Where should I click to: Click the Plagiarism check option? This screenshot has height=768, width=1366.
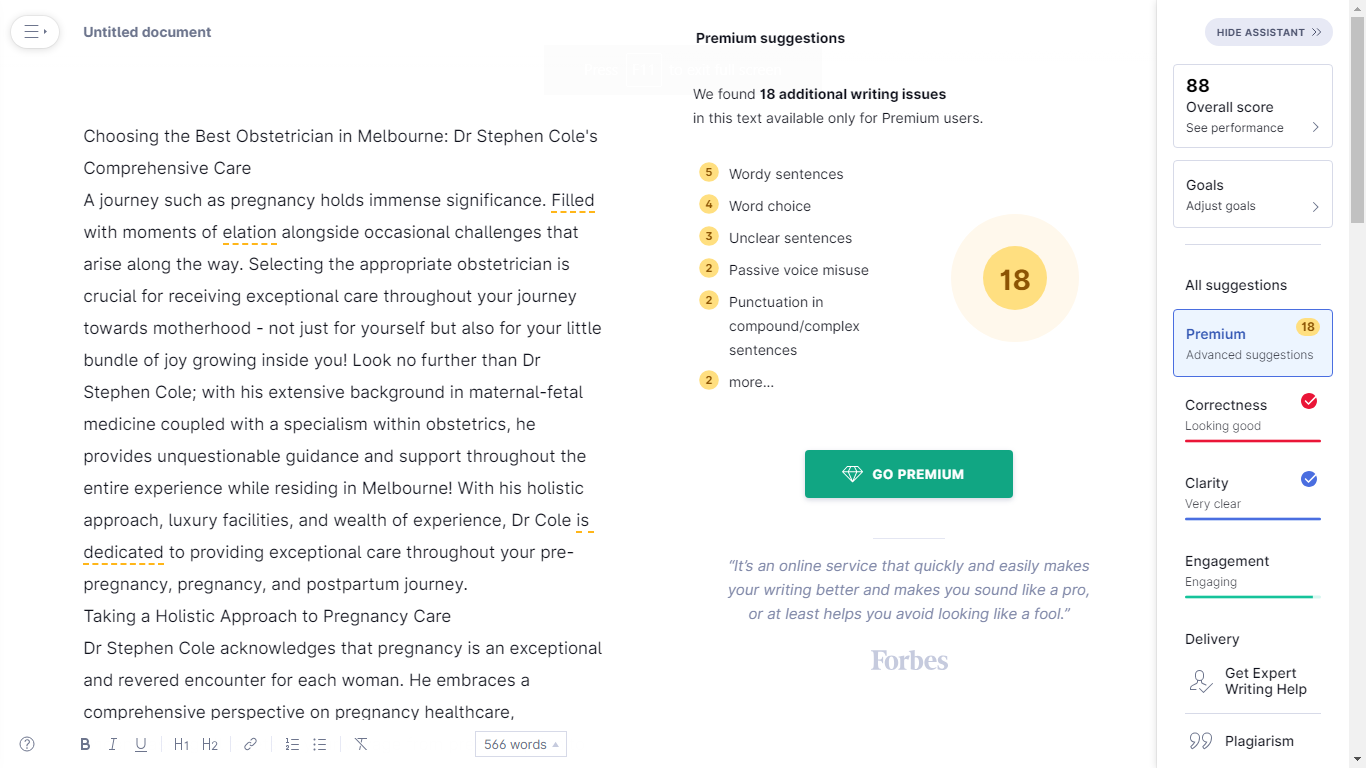pos(1252,741)
